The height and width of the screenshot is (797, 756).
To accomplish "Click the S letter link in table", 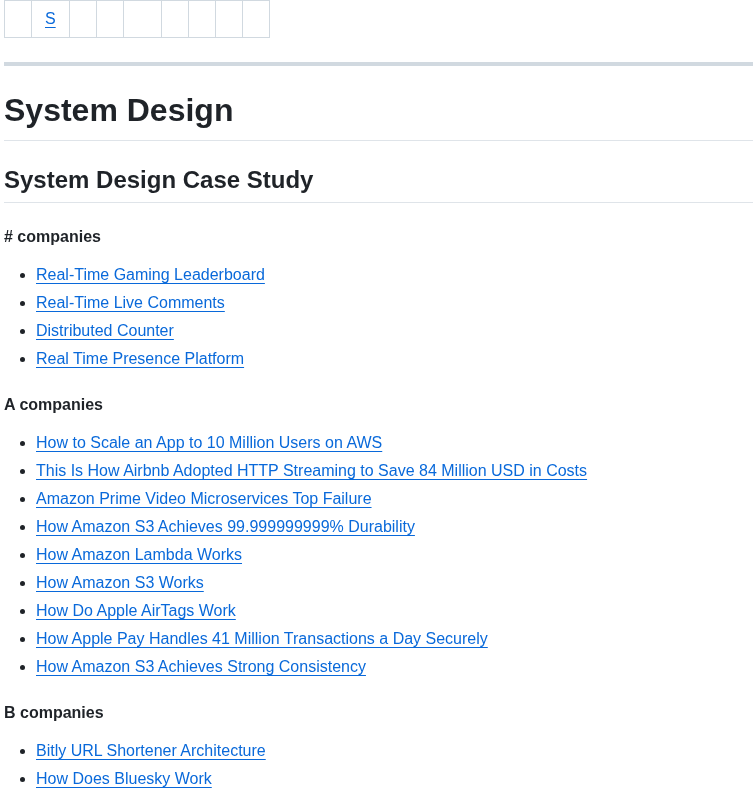I will coord(50,19).
